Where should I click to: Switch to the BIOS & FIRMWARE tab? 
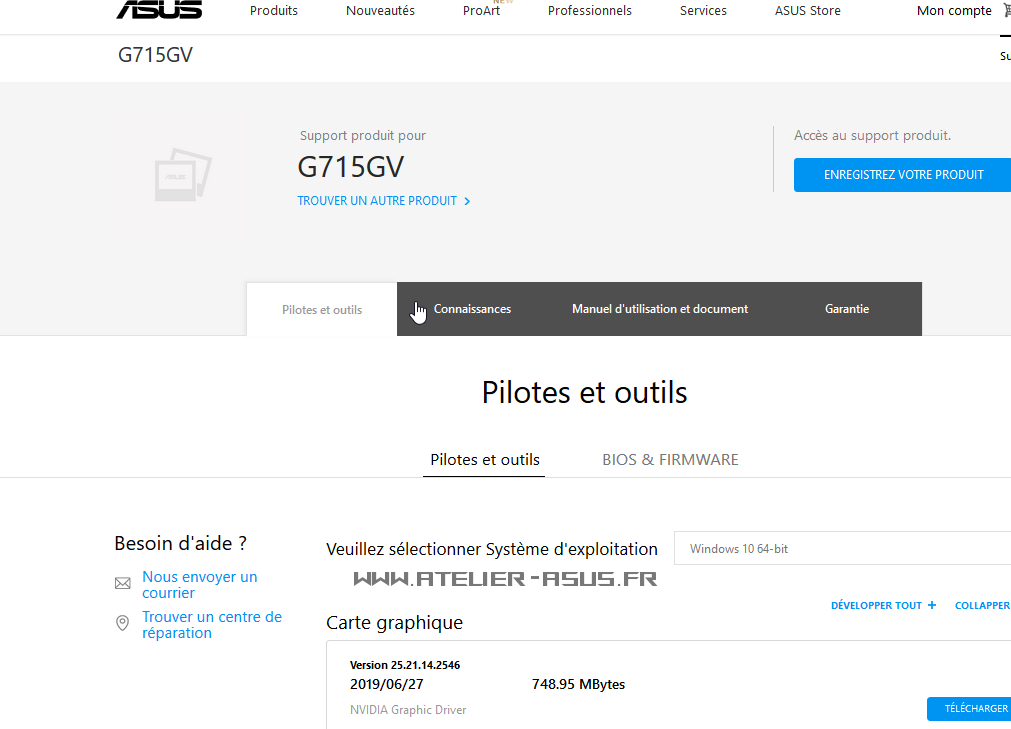pyautogui.click(x=670, y=460)
